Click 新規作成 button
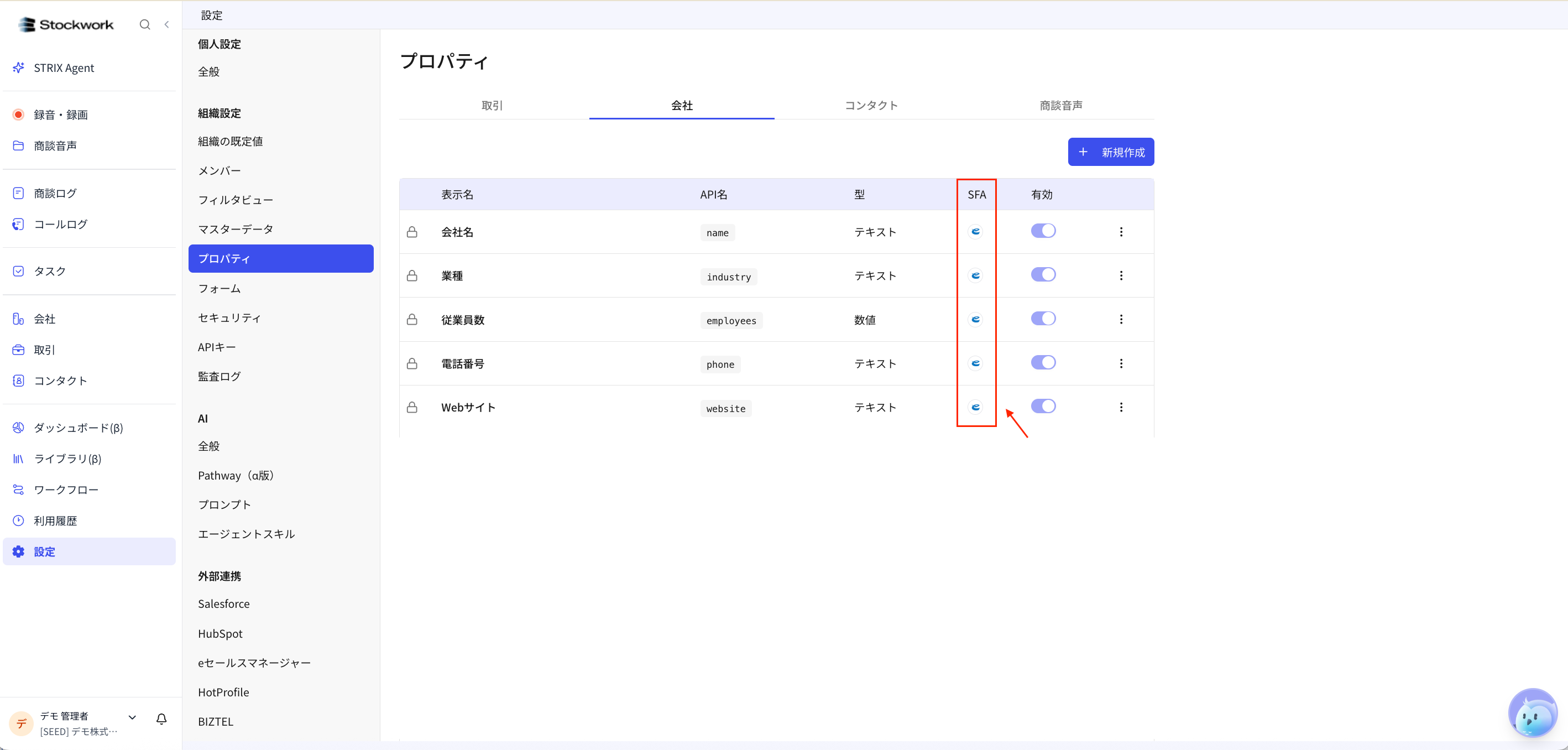1568x750 pixels. (1111, 152)
